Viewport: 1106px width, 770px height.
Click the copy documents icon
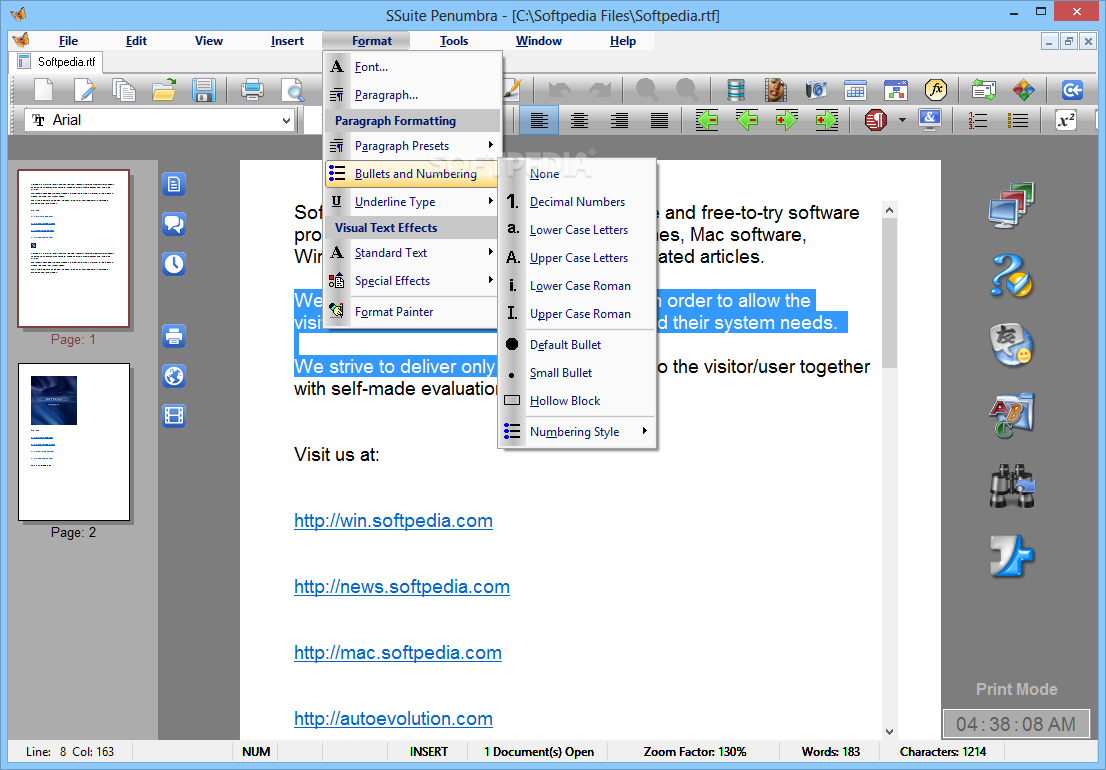(x=124, y=90)
